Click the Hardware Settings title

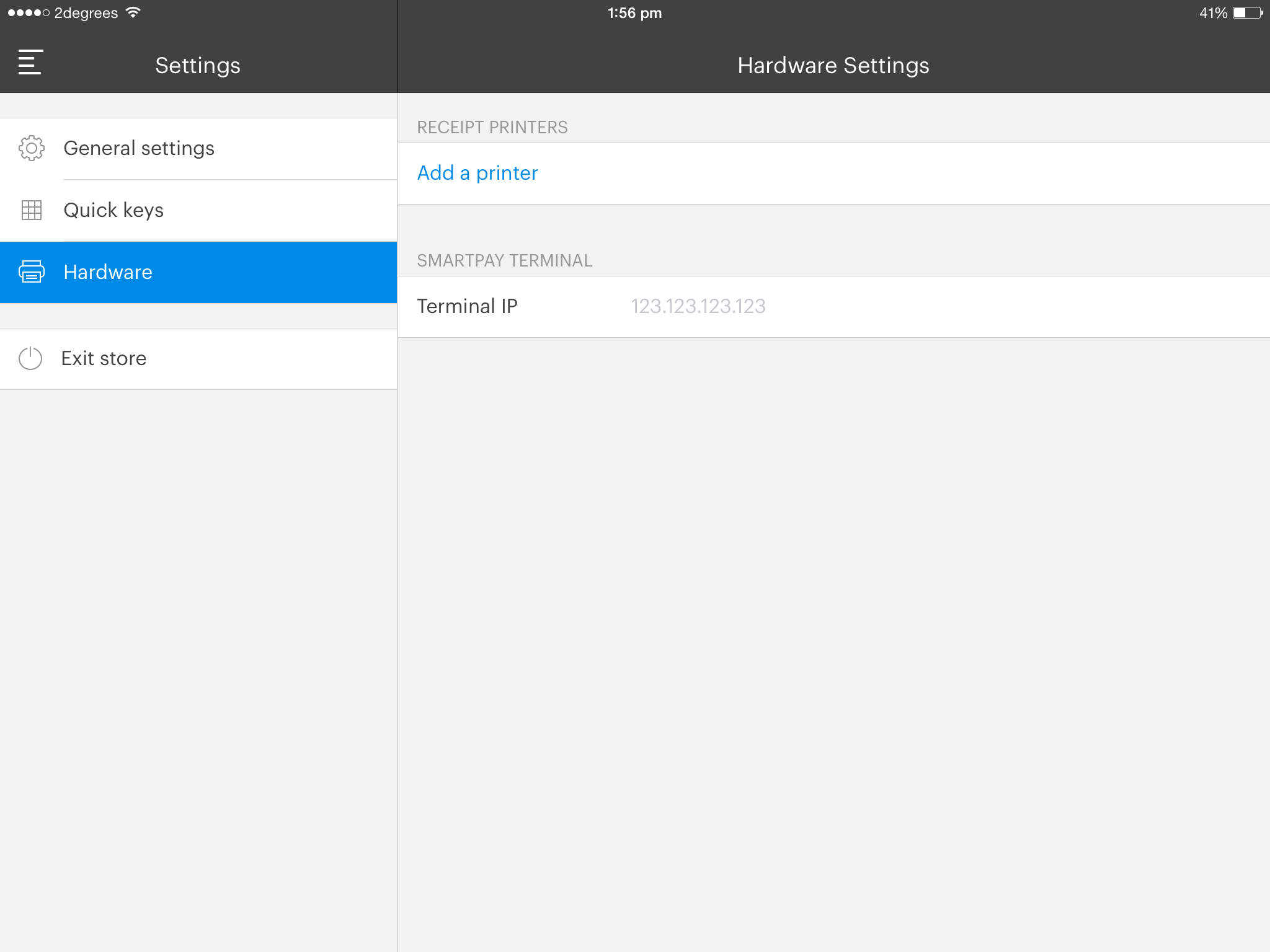[x=833, y=66]
